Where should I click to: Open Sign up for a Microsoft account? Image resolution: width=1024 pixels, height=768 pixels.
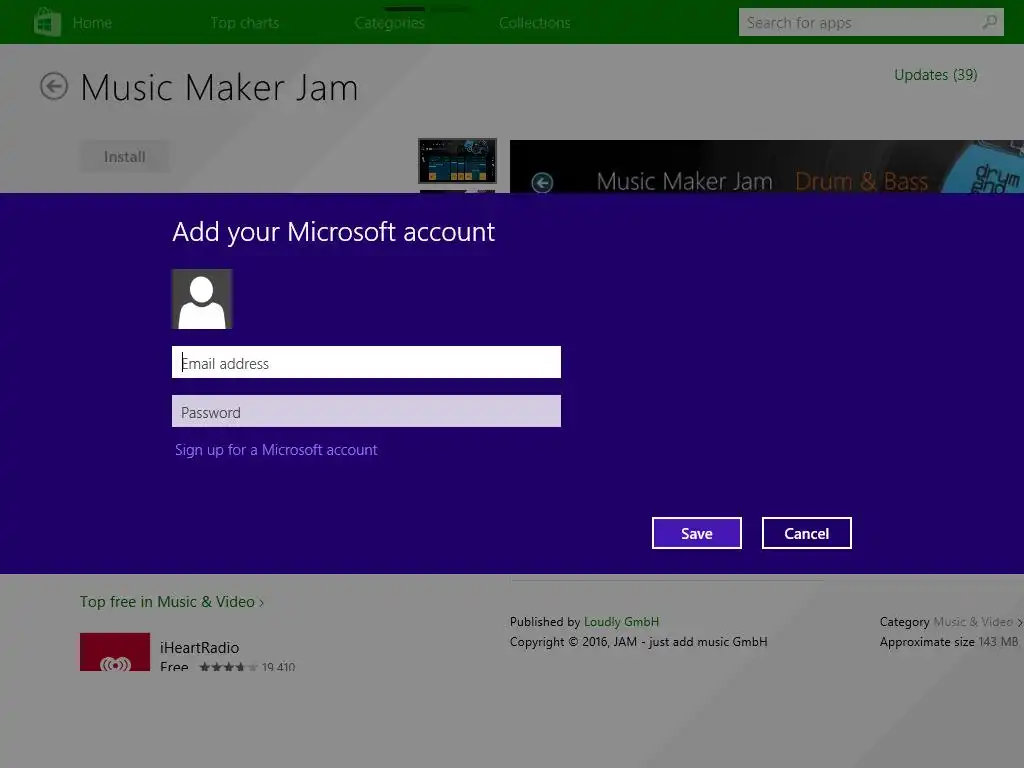(x=276, y=450)
